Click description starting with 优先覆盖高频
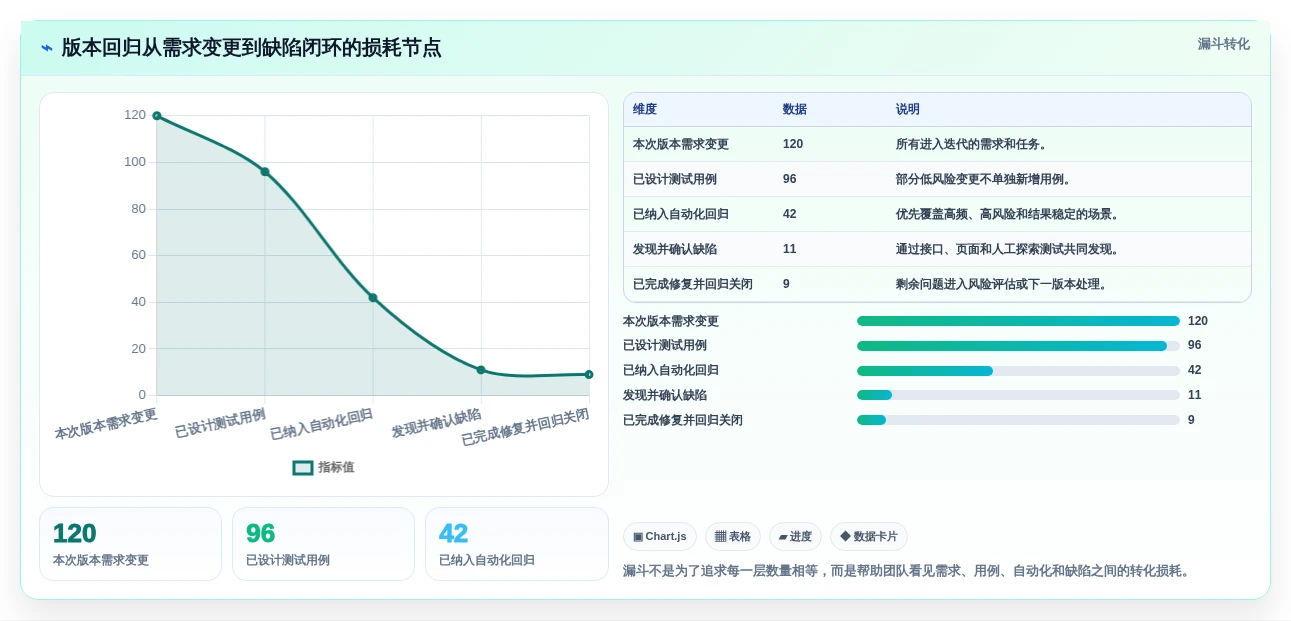 pos(1008,214)
